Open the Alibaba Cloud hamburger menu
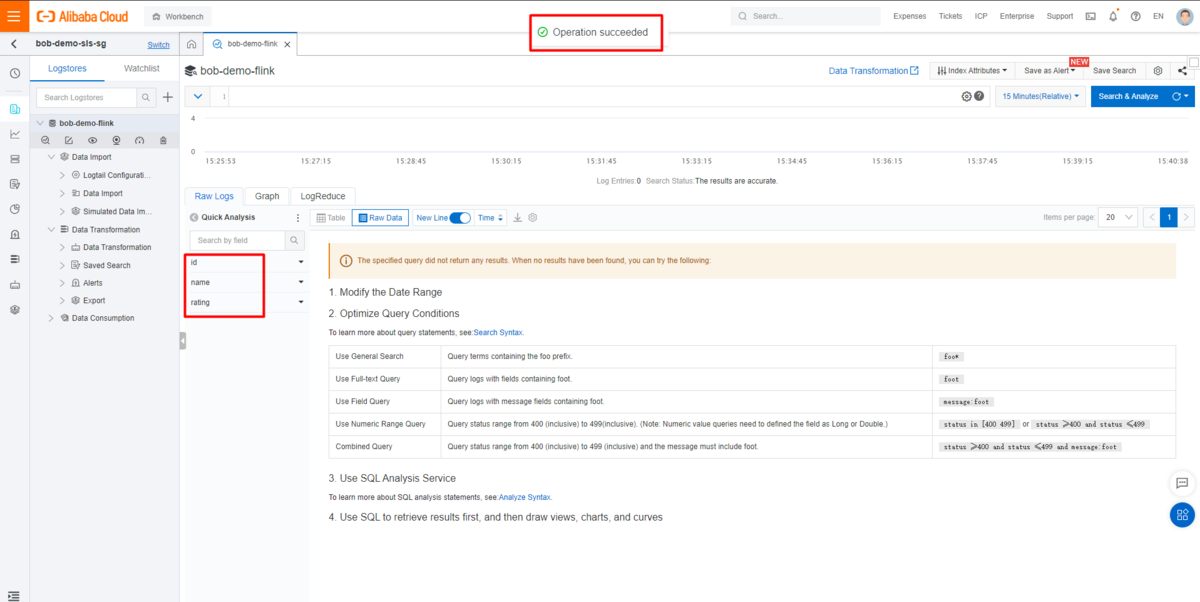 point(13,16)
